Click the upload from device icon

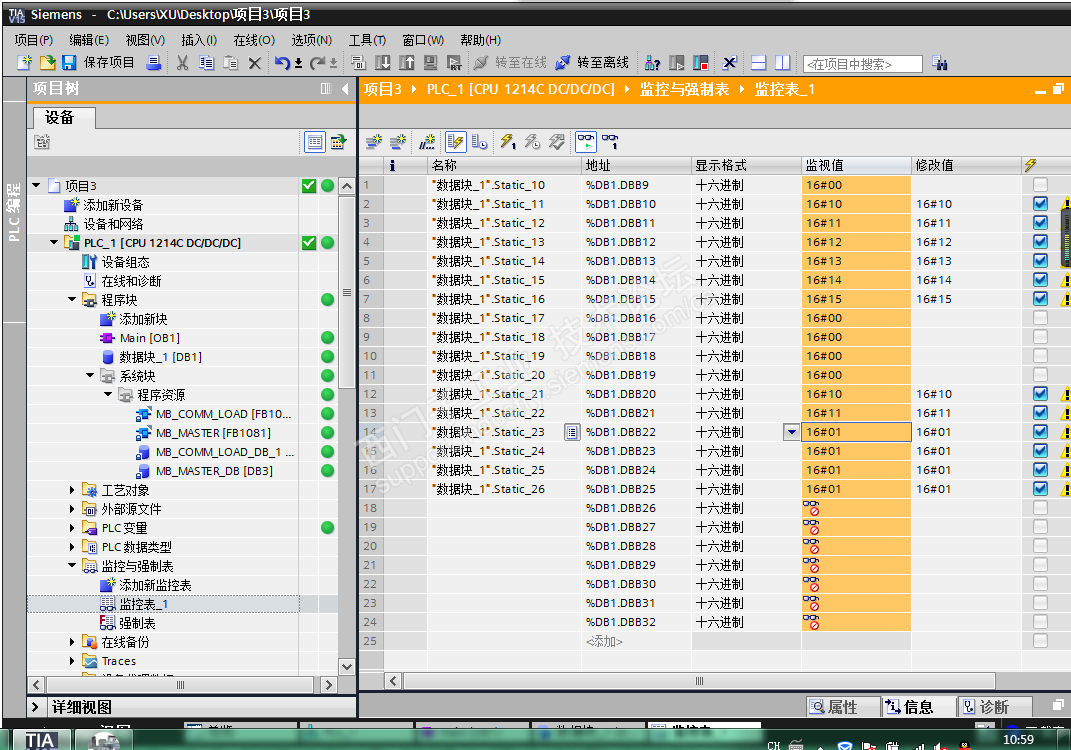[x=406, y=63]
